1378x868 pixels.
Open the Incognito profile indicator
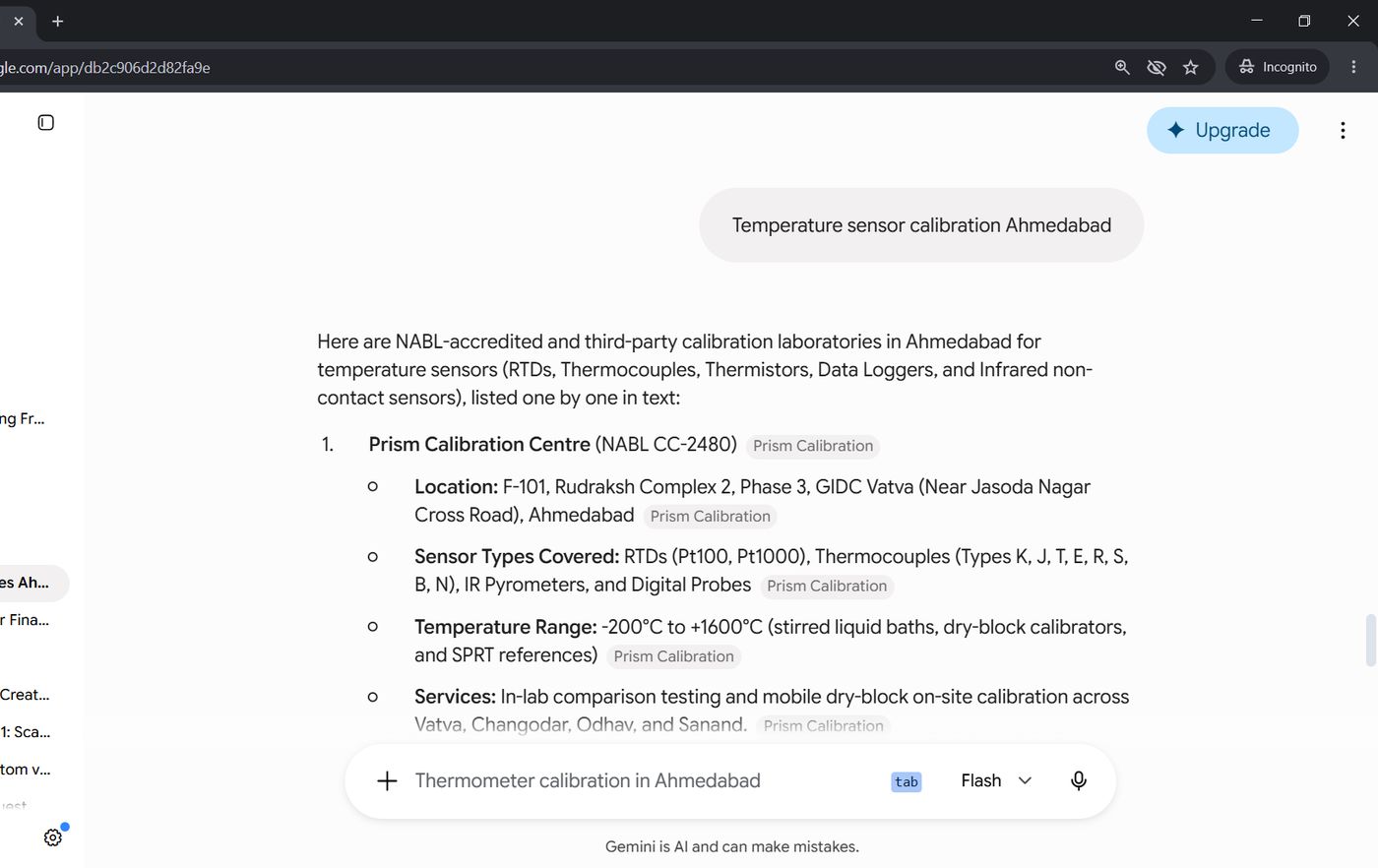tap(1278, 67)
